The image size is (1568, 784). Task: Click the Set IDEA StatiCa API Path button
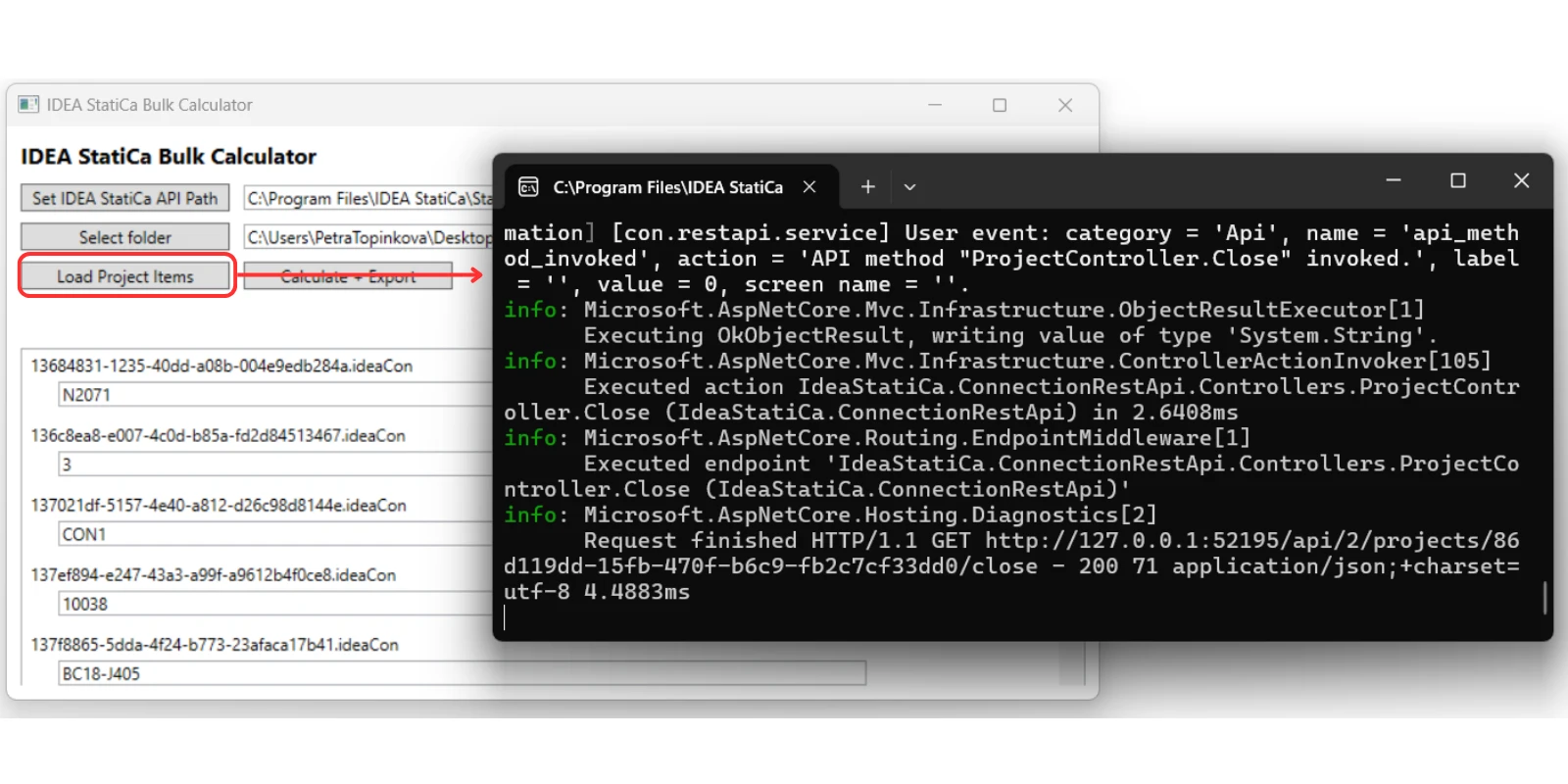tap(124, 198)
